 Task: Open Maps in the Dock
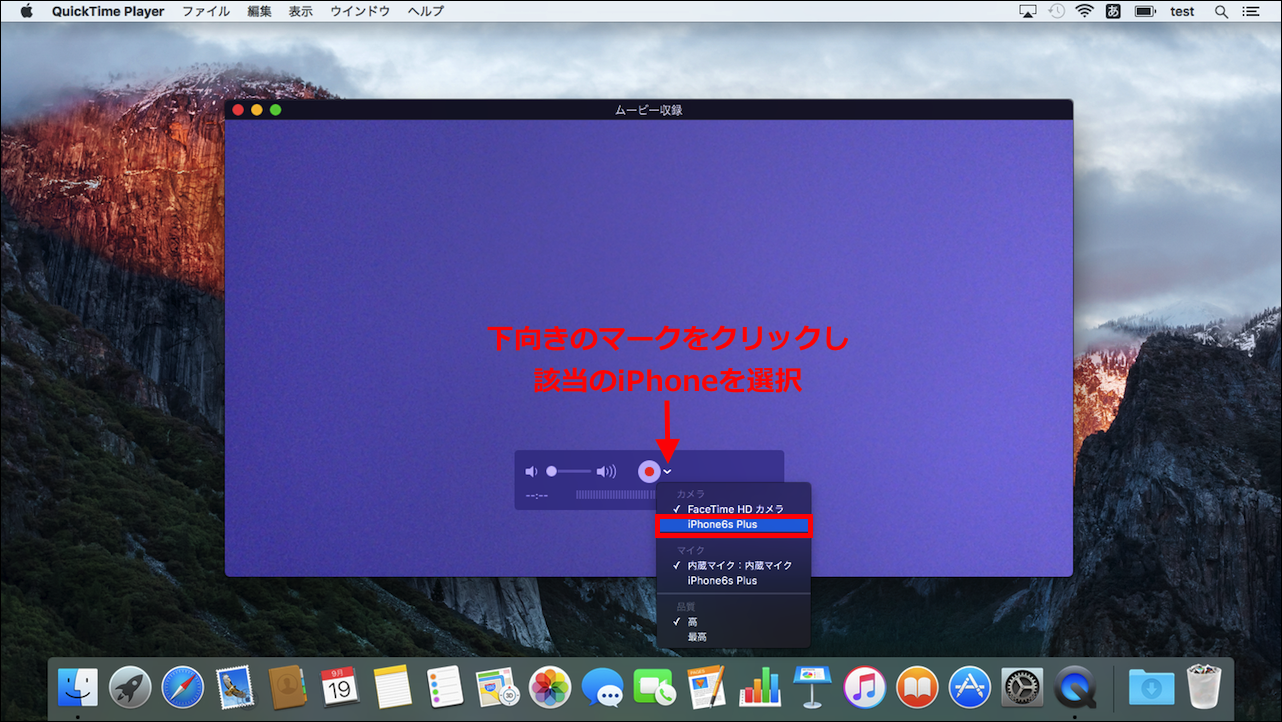tap(497, 687)
